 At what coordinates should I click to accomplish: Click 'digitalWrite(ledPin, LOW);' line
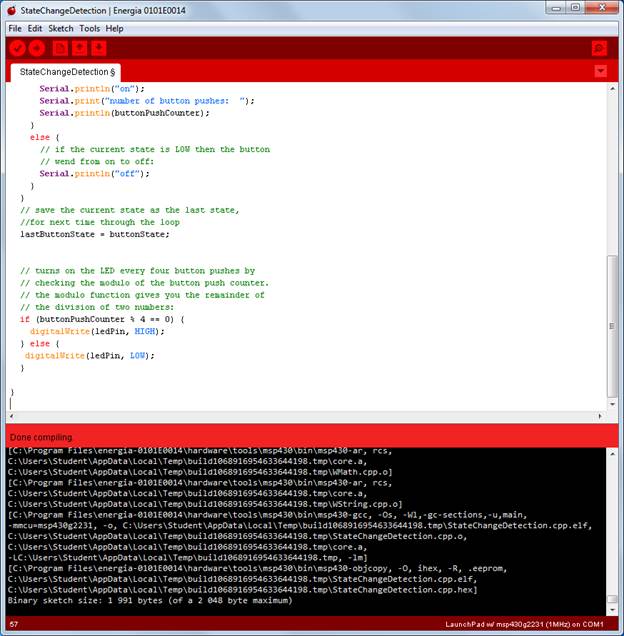click(90, 356)
